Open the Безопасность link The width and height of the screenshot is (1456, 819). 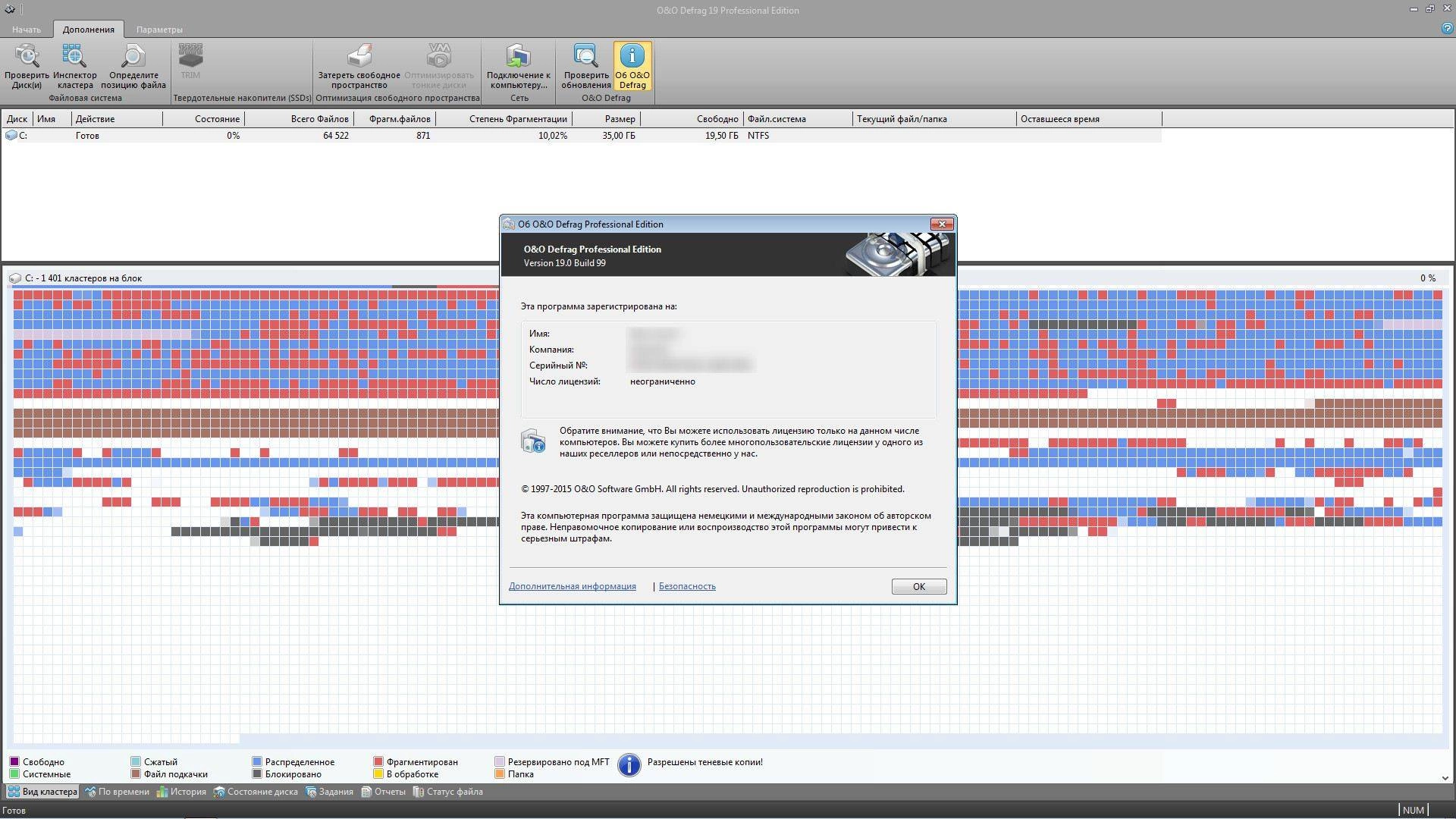[687, 586]
